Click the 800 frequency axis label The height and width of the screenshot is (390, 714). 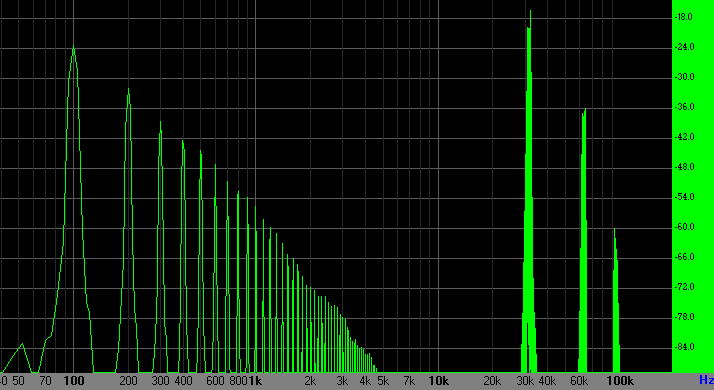click(x=238, y=381)
